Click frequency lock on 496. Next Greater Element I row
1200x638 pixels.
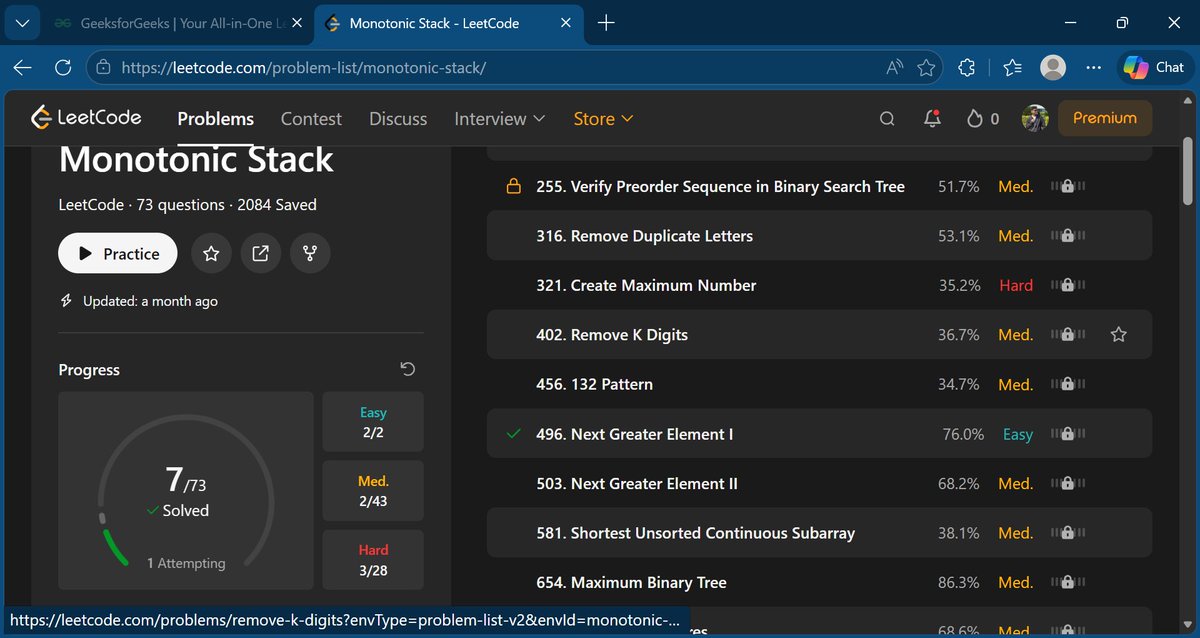pyautogui.click(x=1068, y=434)
